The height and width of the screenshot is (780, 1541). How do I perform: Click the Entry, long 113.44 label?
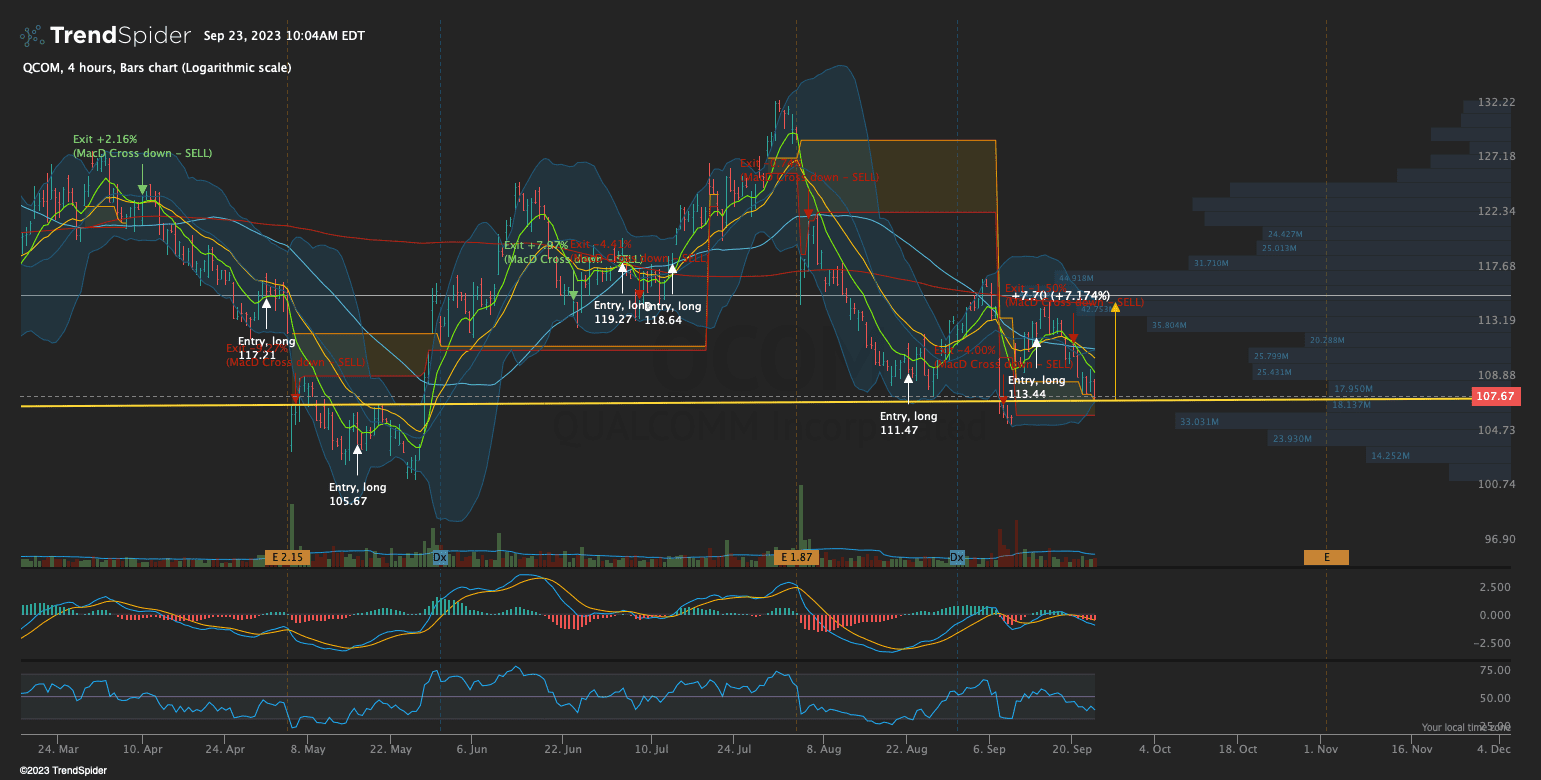pyautogui.click(x=1036, y=387)
